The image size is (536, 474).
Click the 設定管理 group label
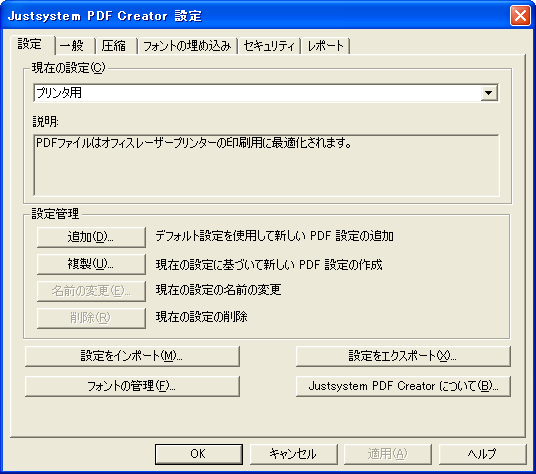[x=55, y=214]
